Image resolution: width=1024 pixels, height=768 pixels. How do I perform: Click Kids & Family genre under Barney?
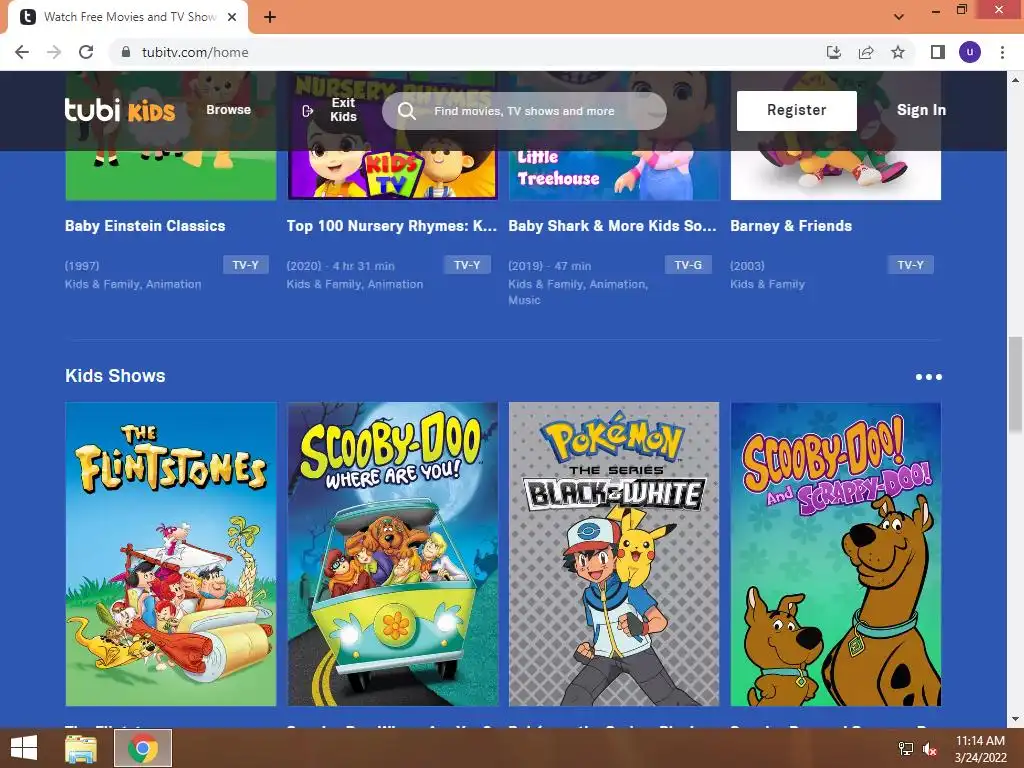click(x=767, y=284)
